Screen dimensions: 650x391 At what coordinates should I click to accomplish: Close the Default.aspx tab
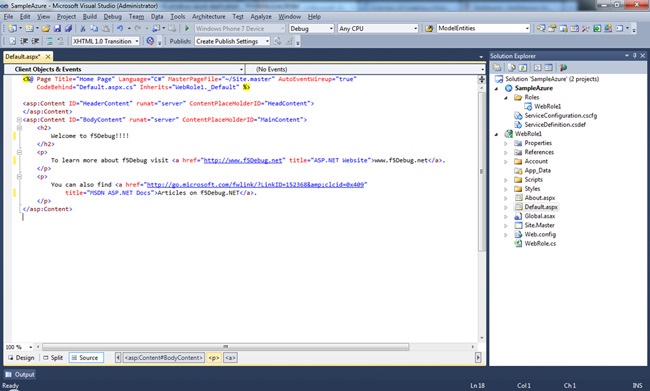pos(48,56)
